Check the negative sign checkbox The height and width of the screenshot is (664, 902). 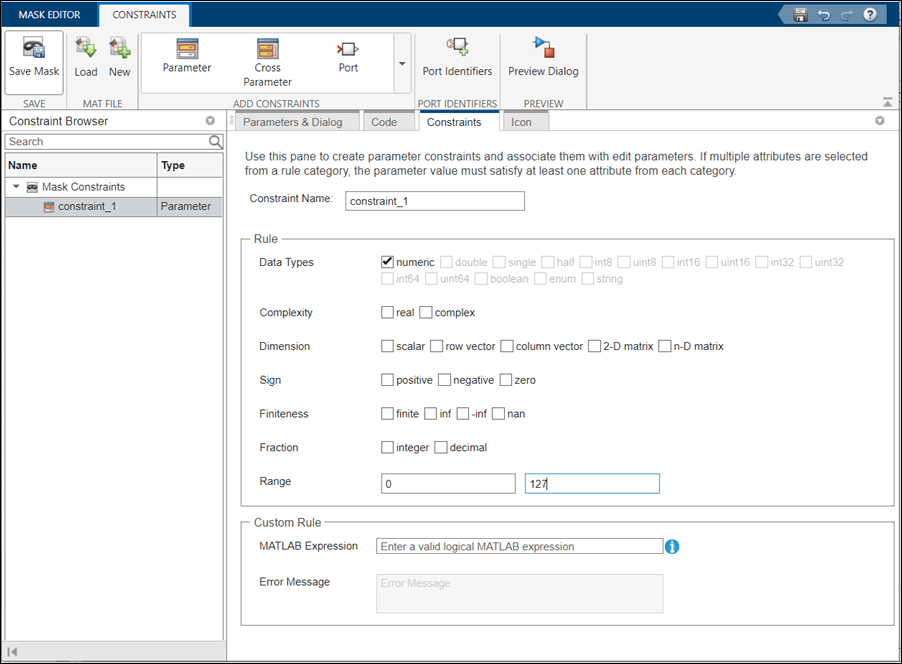(x=444, y=380)
